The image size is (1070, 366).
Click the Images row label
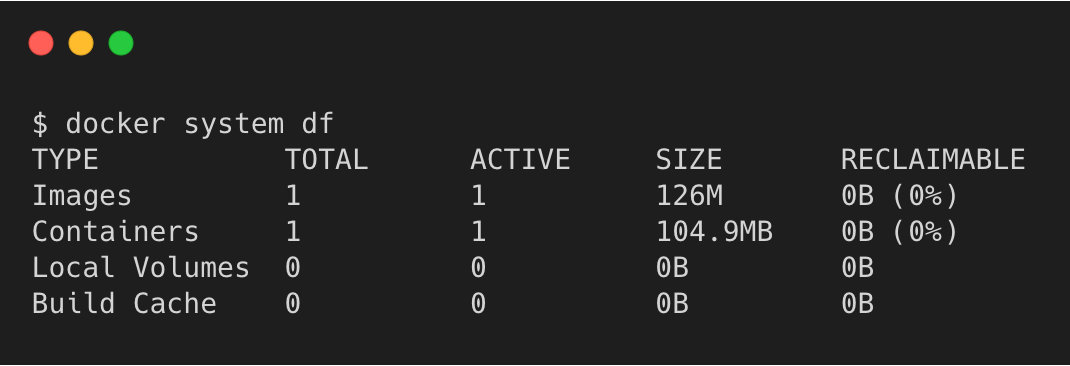point(82,196)
